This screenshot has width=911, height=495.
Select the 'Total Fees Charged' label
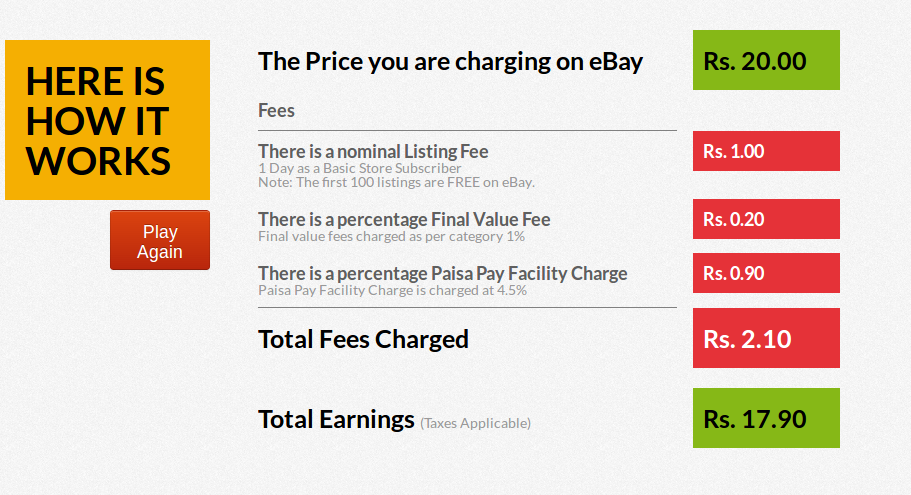coord(363,339)
